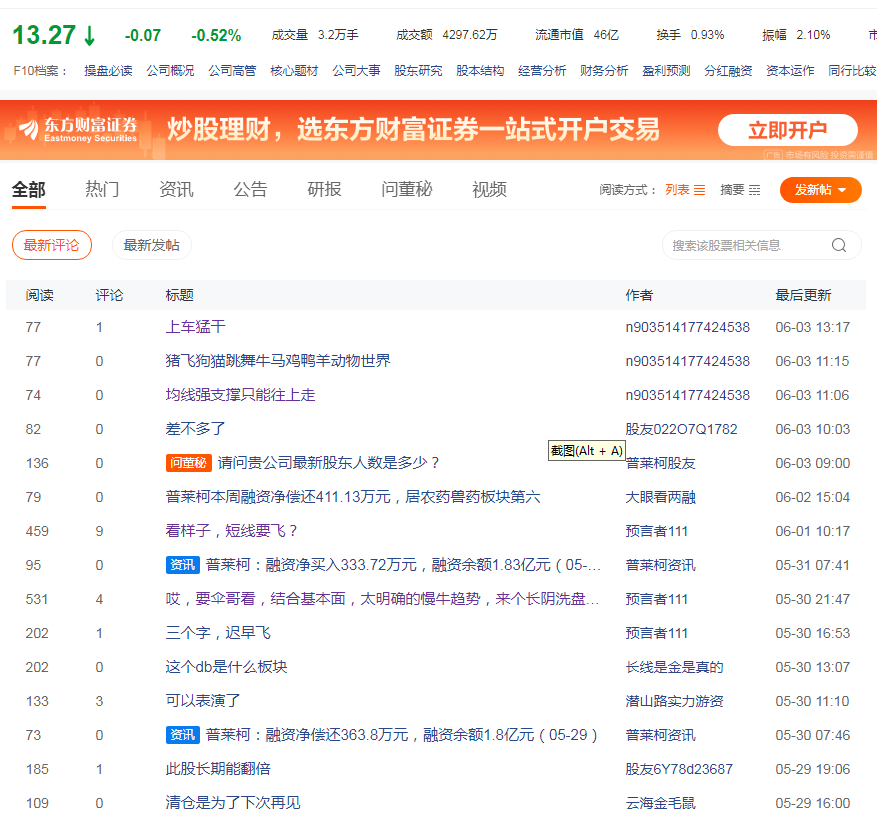Image resolution: width=877 pixels, height=817 pixels.
Task: Open the 发新帖 dropdown arrow
Action: pos(843,190)
